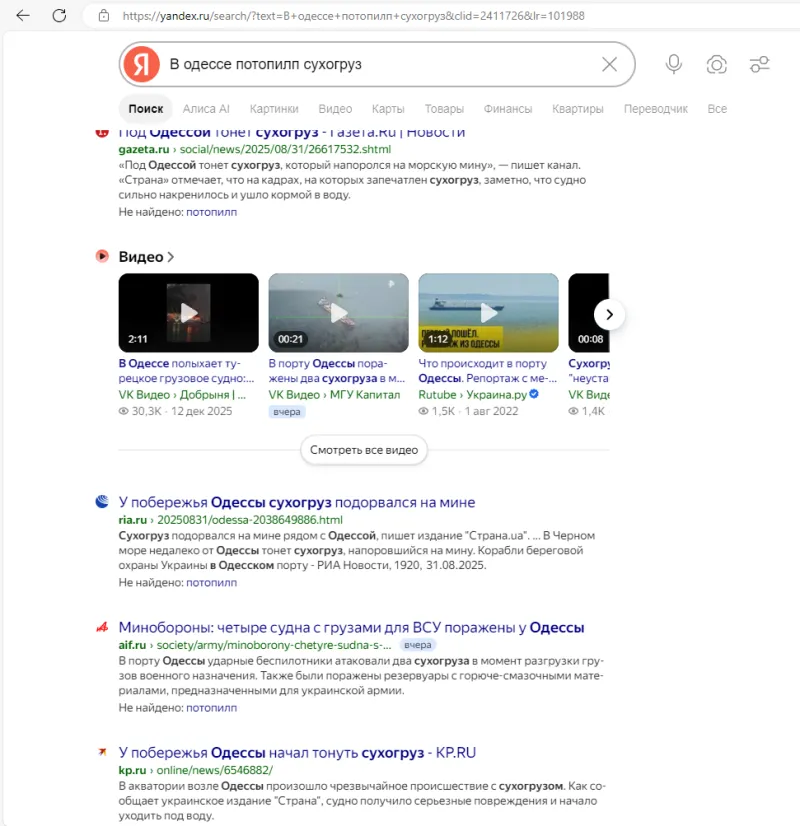The image size is (800, 826).
Task: Open search settings sliders icon
Action: (759, 64)
